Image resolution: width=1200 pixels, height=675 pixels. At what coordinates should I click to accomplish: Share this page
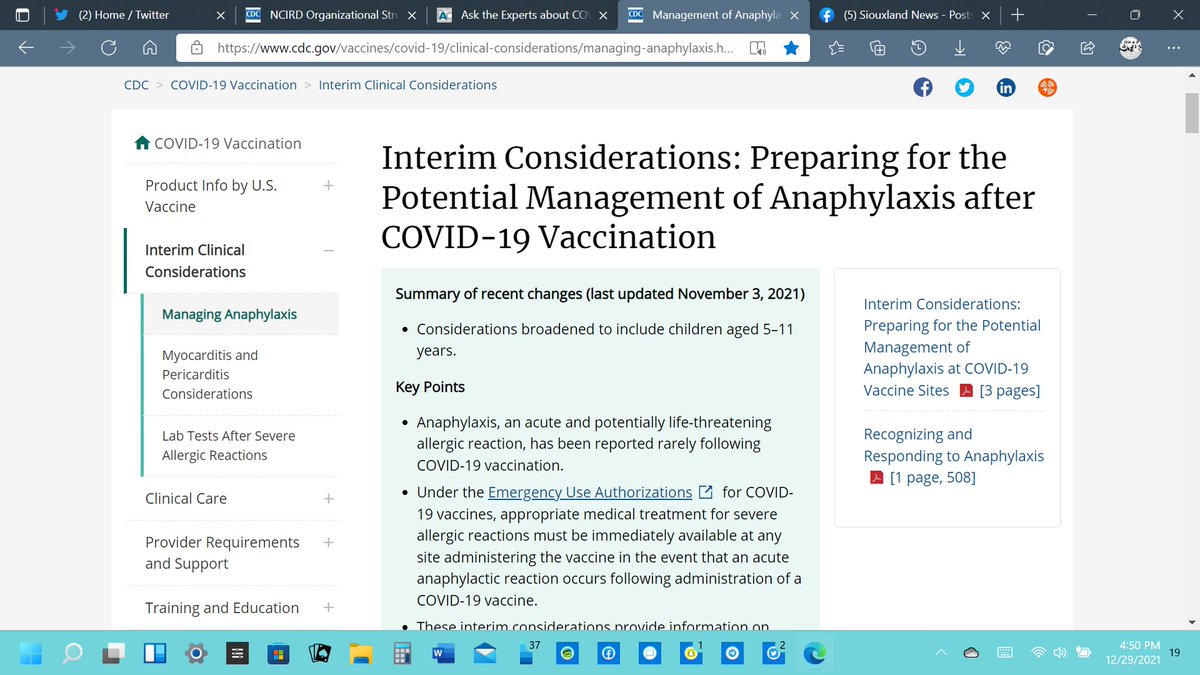pyautogui.click(x=1086, y=47)
